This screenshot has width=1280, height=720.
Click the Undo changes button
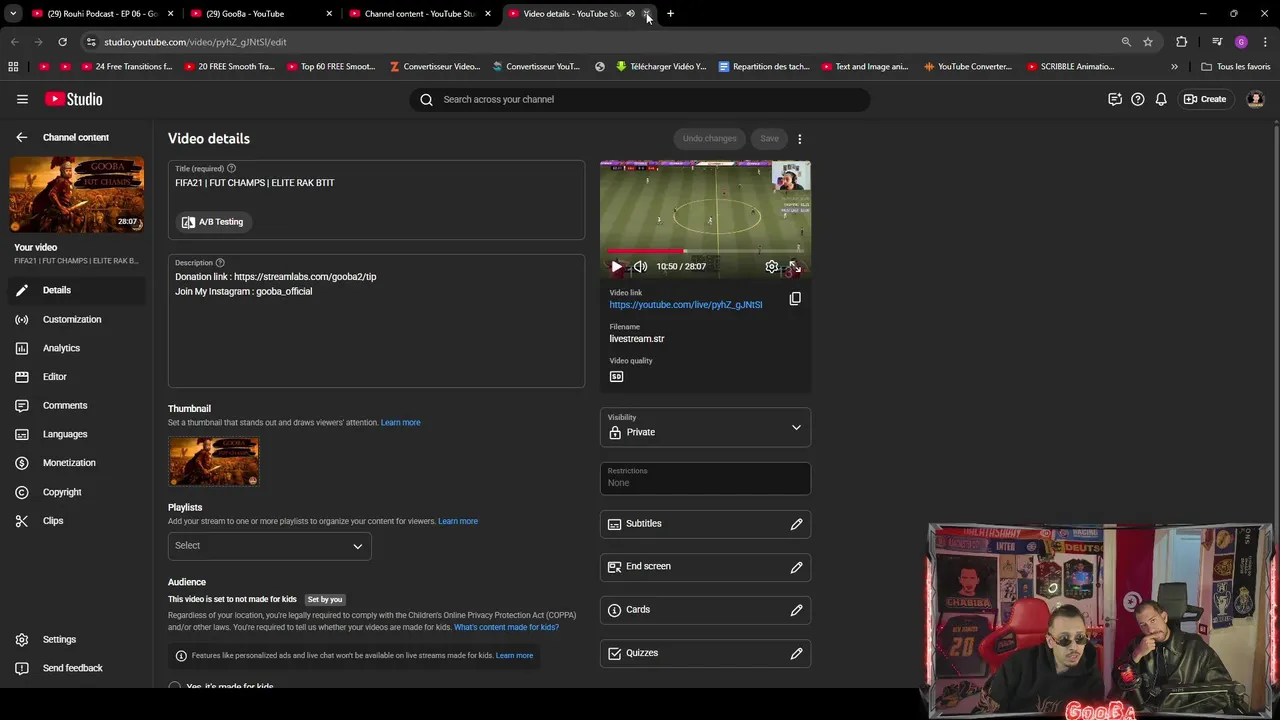click(709, 139)
